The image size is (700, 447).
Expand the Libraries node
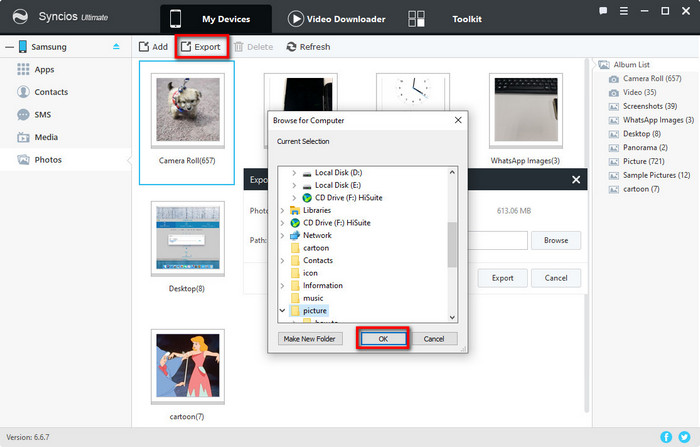tap(282, 210)
